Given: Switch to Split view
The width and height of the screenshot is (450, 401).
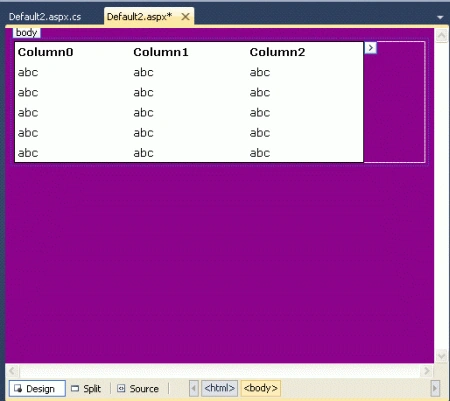Looking at the screenshot, I should [86, 389].
